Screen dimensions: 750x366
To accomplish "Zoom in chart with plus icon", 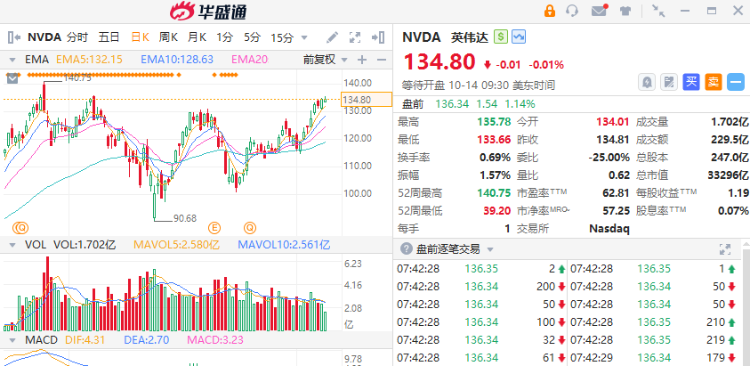I will 362,60.
